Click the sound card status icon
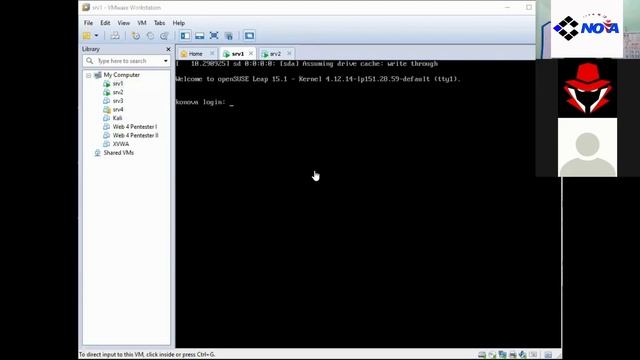 coord(522,355)
